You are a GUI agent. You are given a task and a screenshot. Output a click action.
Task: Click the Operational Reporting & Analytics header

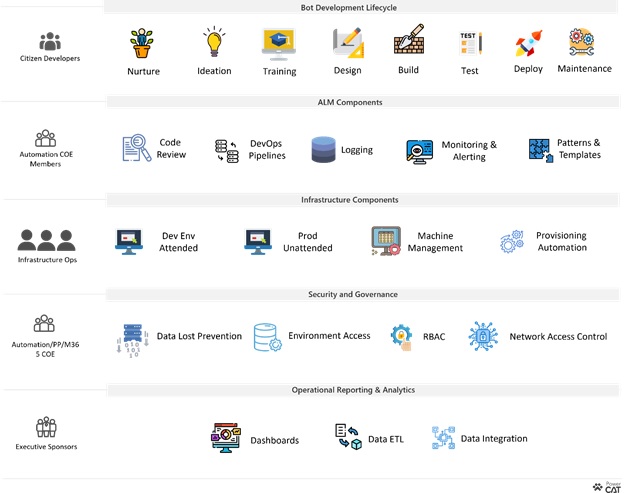click(363, 390)
